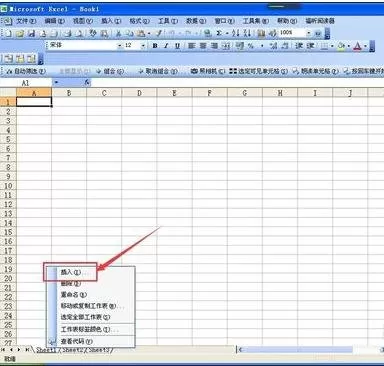Viewport: 384px width, 366px height.
Task: Open the Font Color dropdown arrow
Action: tap(366, 46)
